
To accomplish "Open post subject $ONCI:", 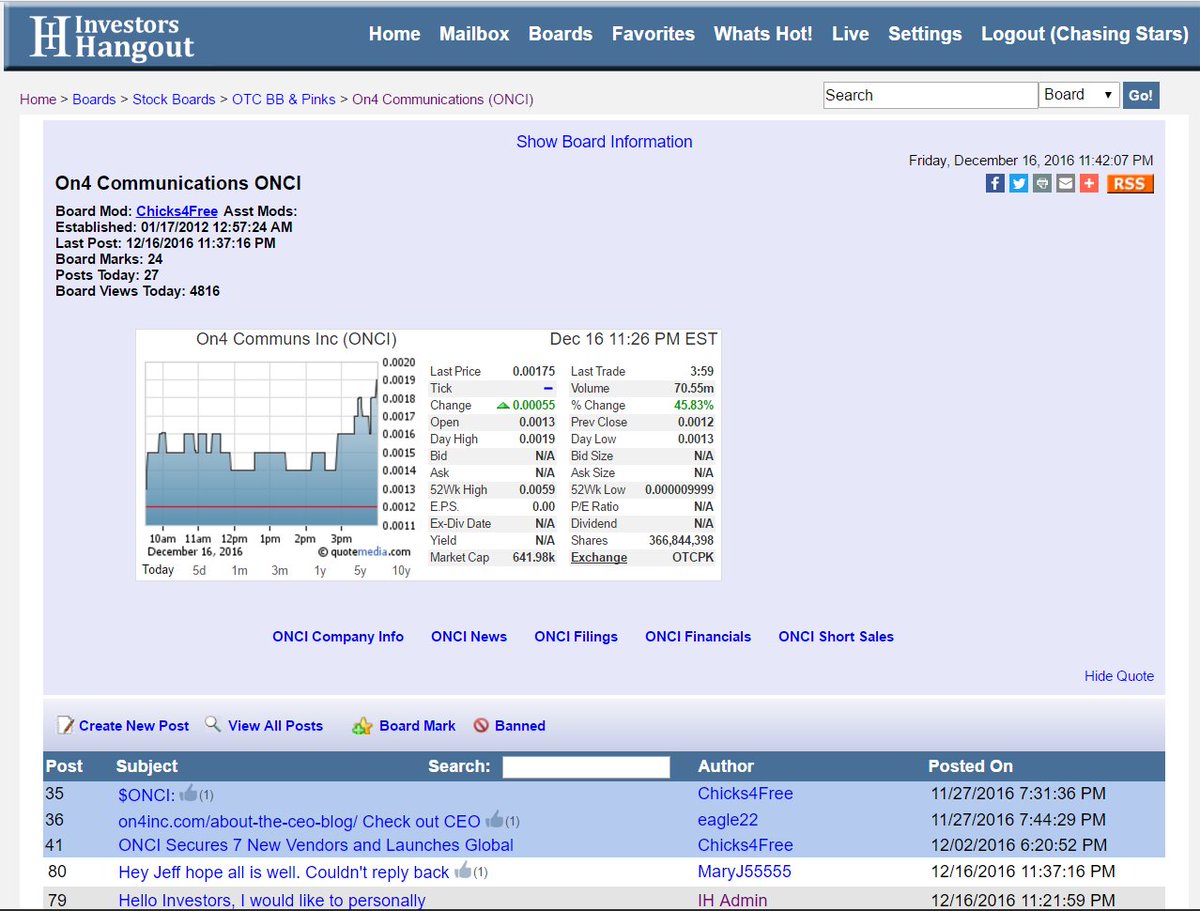I will click(x=147, y=794).
